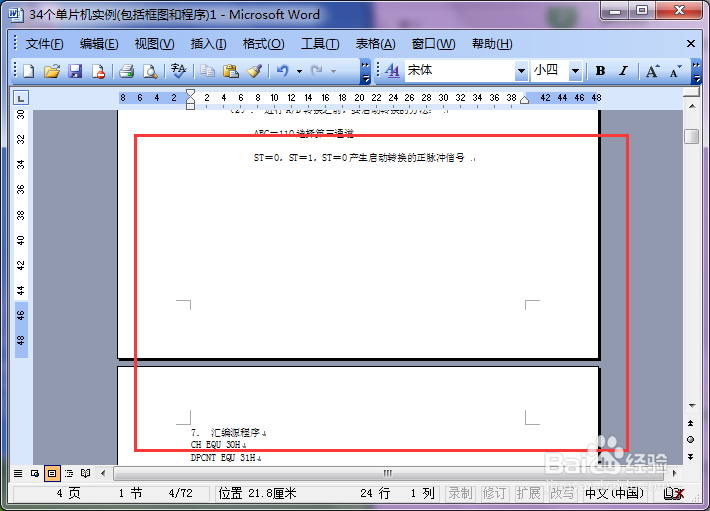Open the 帮助(H) menu
The image size is (710, 511).
[x=492, y=44]
